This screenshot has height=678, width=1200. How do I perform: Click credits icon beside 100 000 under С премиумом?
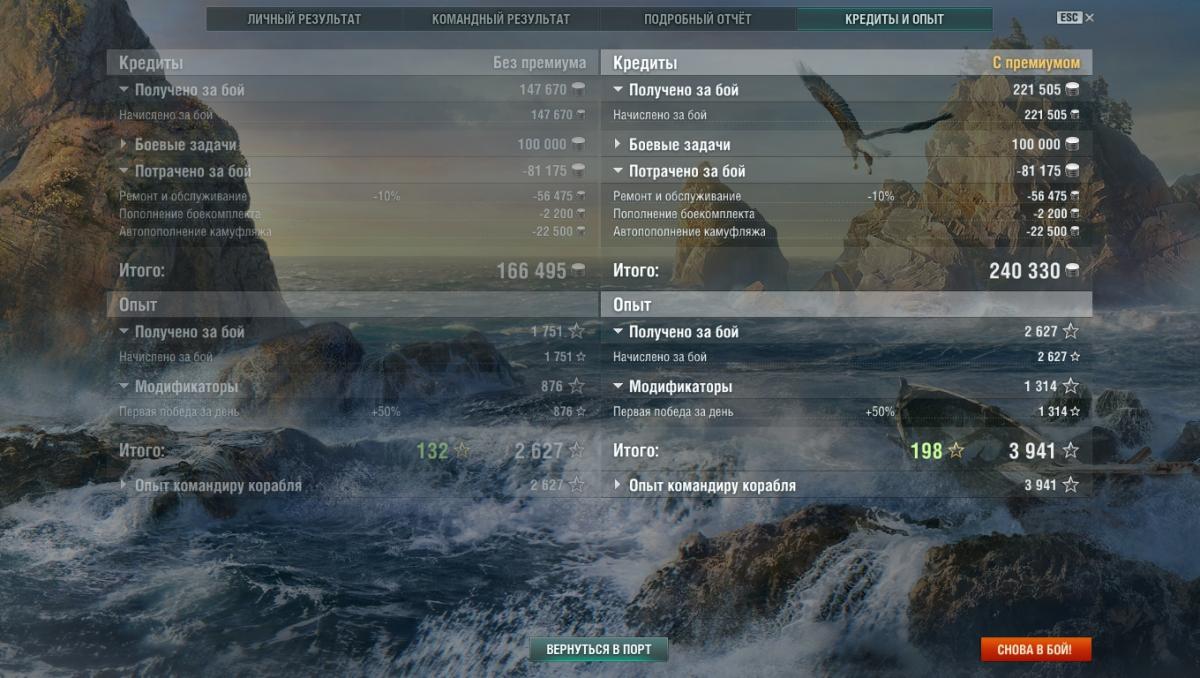[x=1073, y=145]
